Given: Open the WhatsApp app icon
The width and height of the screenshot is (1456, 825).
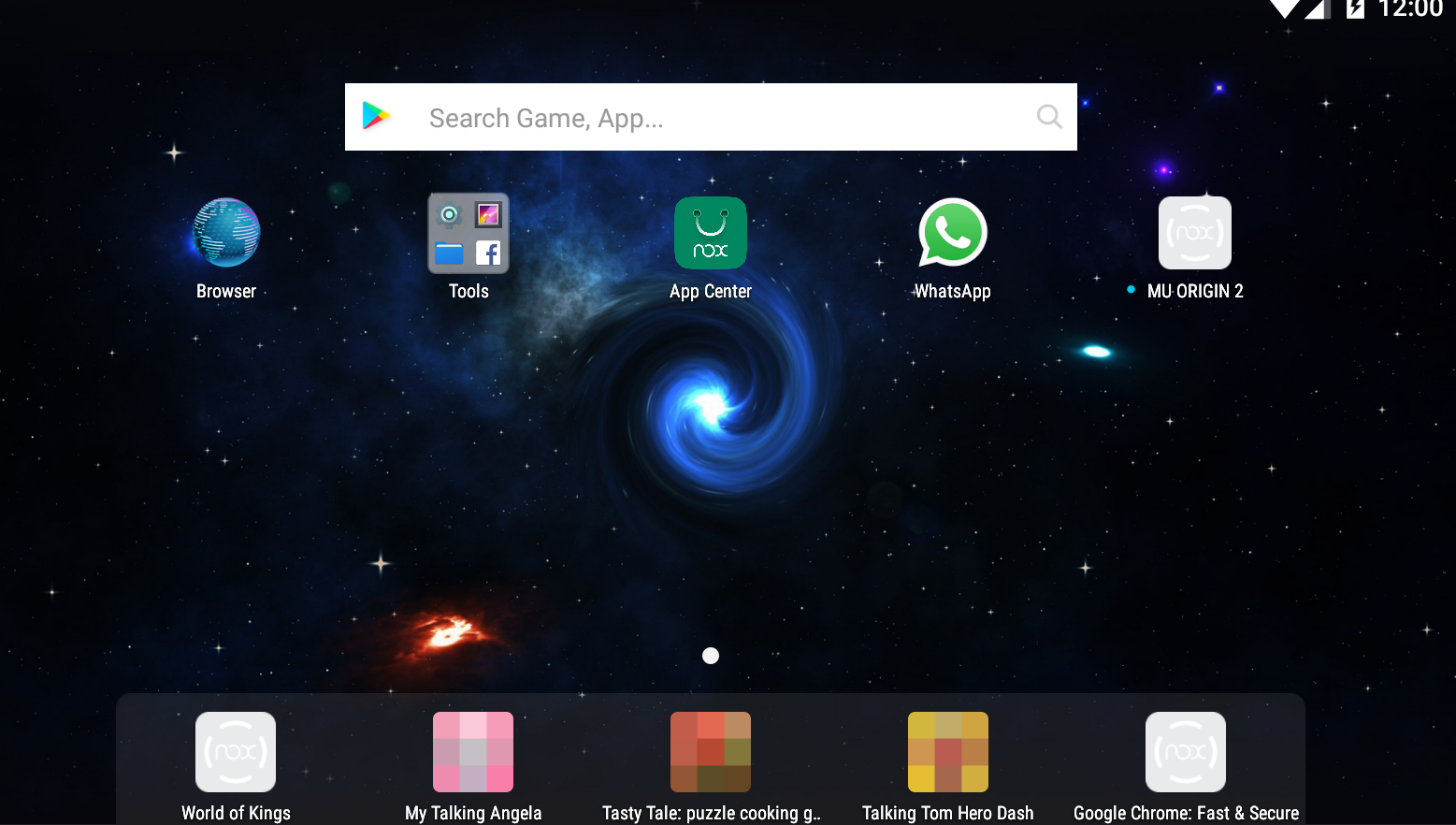Looking at the screenshot, I should click(952, 233).
